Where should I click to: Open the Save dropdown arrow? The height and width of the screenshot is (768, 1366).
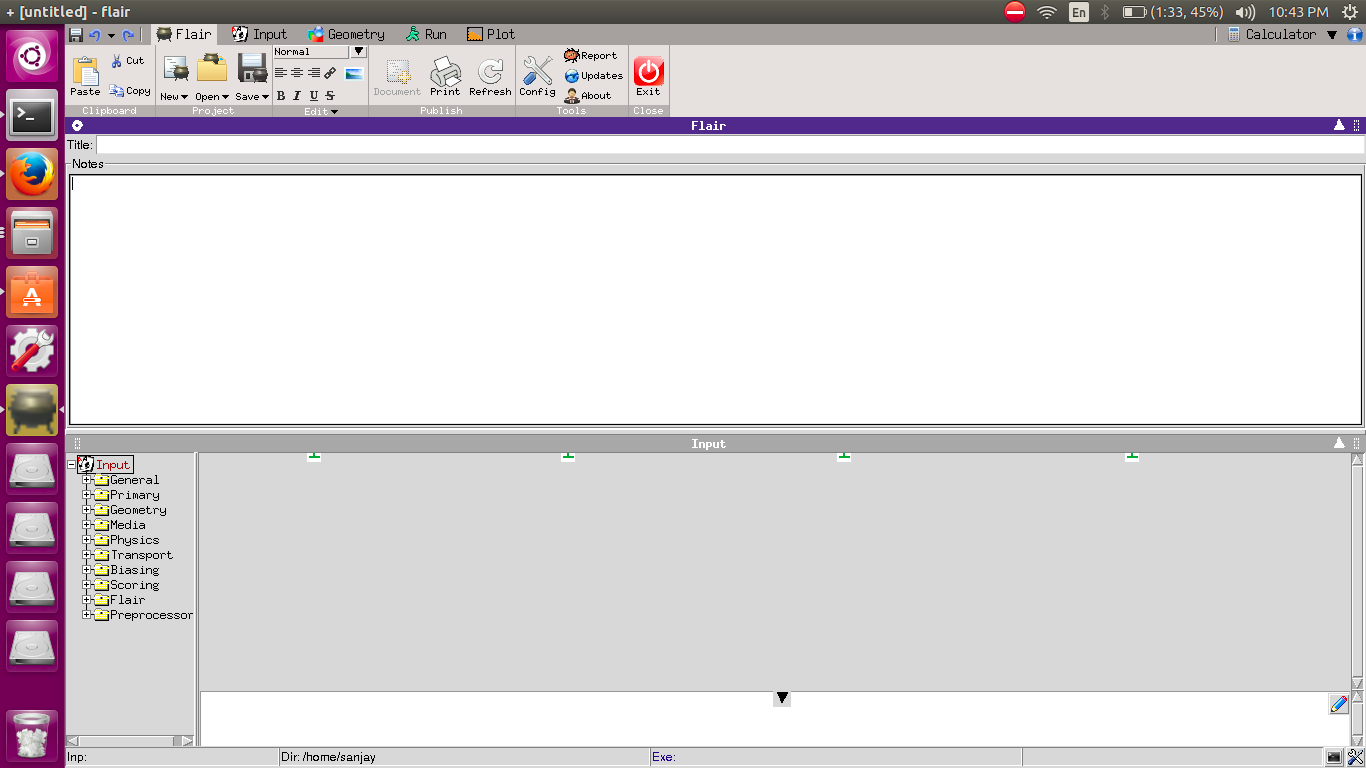click(x=265, y=97)
